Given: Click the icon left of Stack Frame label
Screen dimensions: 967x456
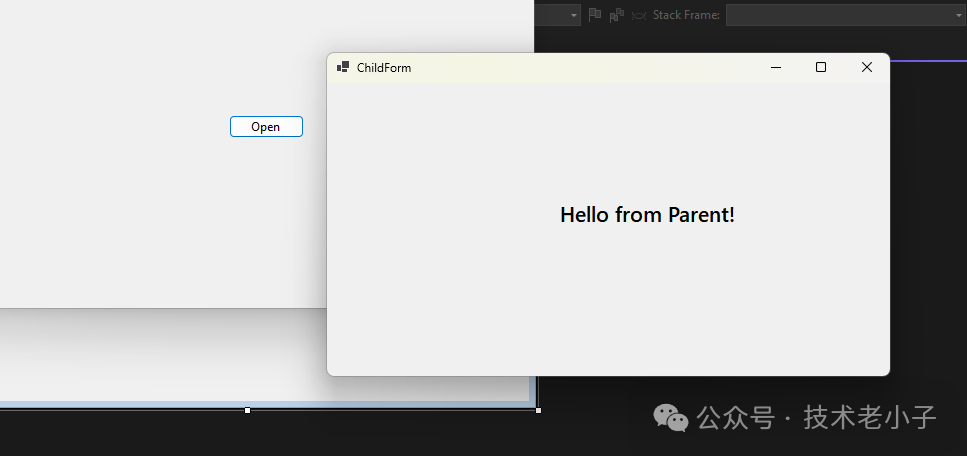Looking at the screenshot, I should 638,15.
